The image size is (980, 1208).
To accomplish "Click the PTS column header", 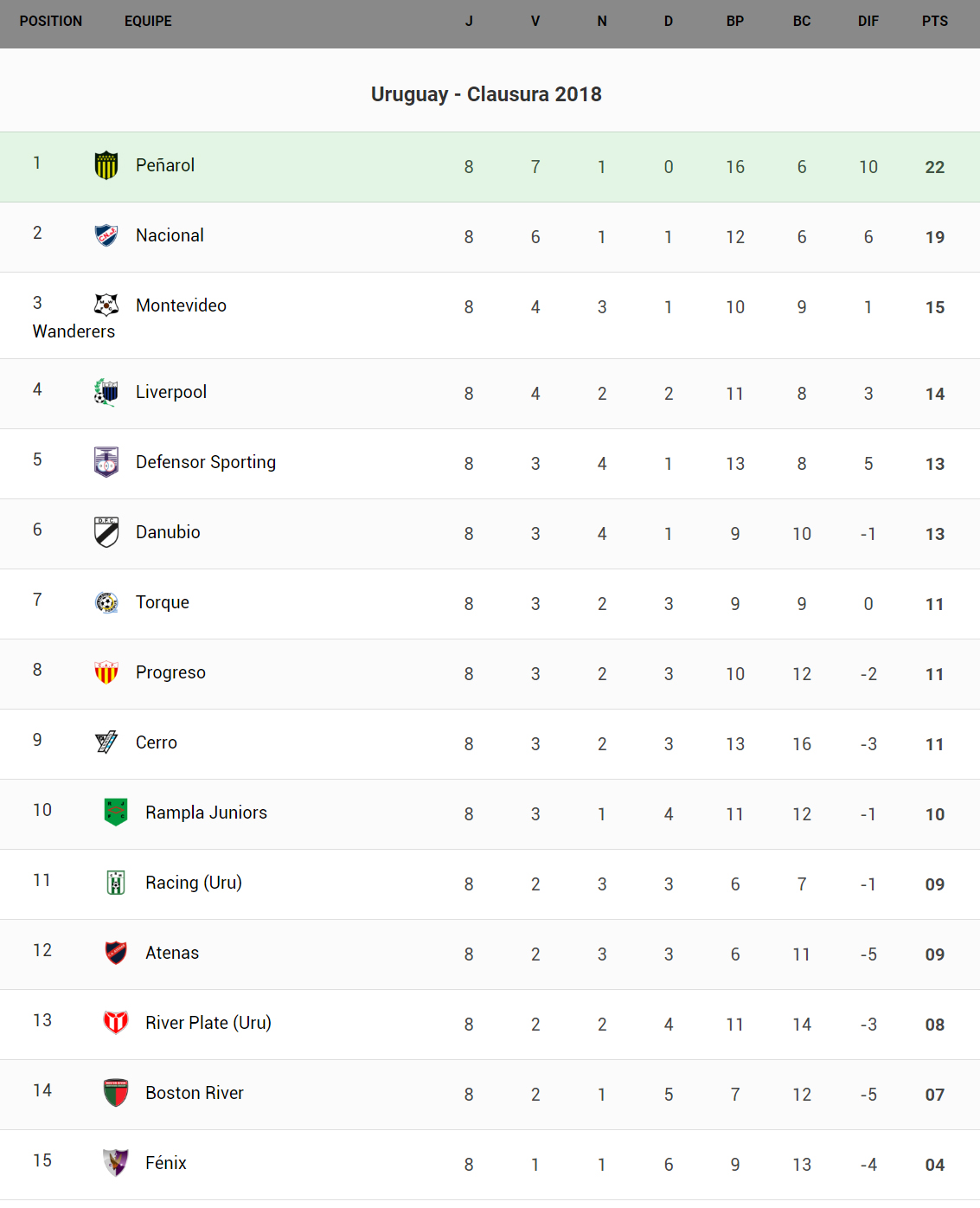I will (x=934, y=21).
